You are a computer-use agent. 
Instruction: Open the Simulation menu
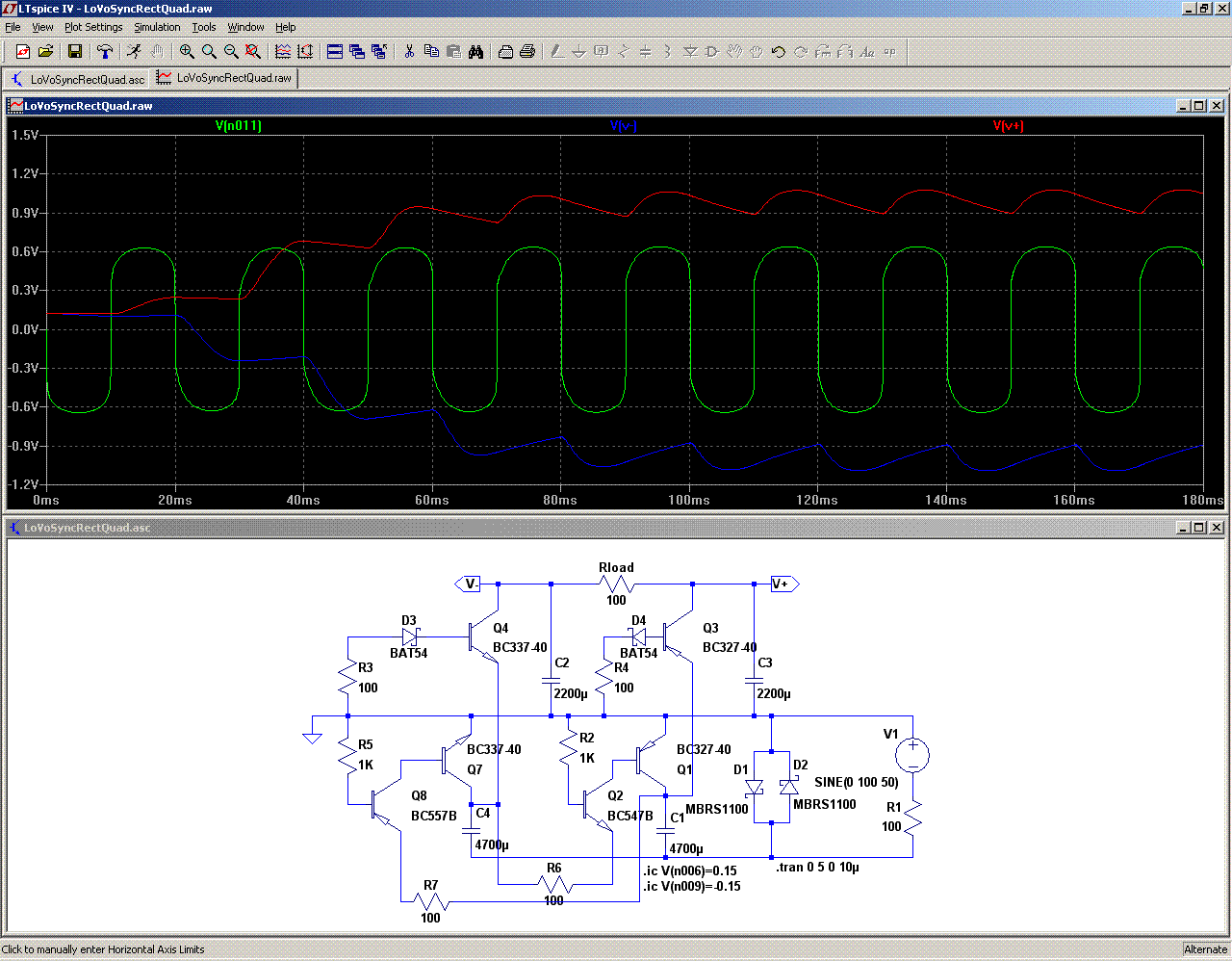click(157, 27)
